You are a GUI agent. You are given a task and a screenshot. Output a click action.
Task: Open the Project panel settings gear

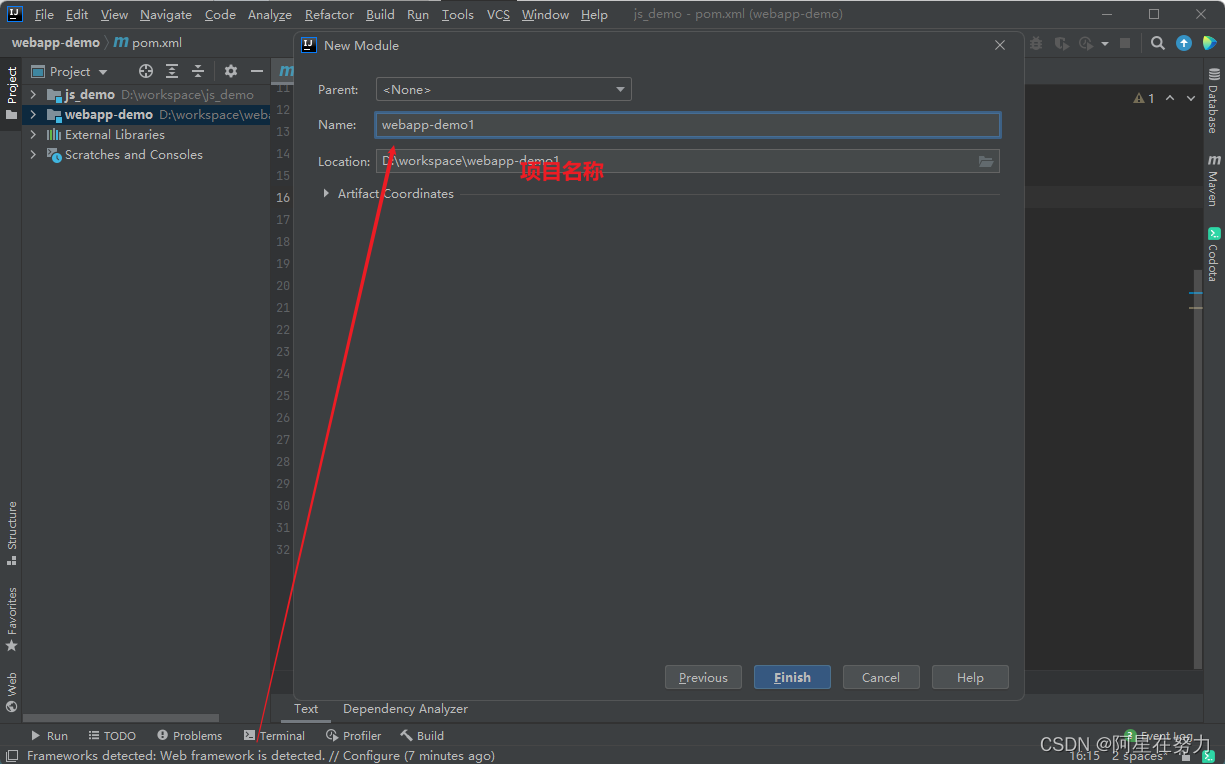tap(231, 71)
